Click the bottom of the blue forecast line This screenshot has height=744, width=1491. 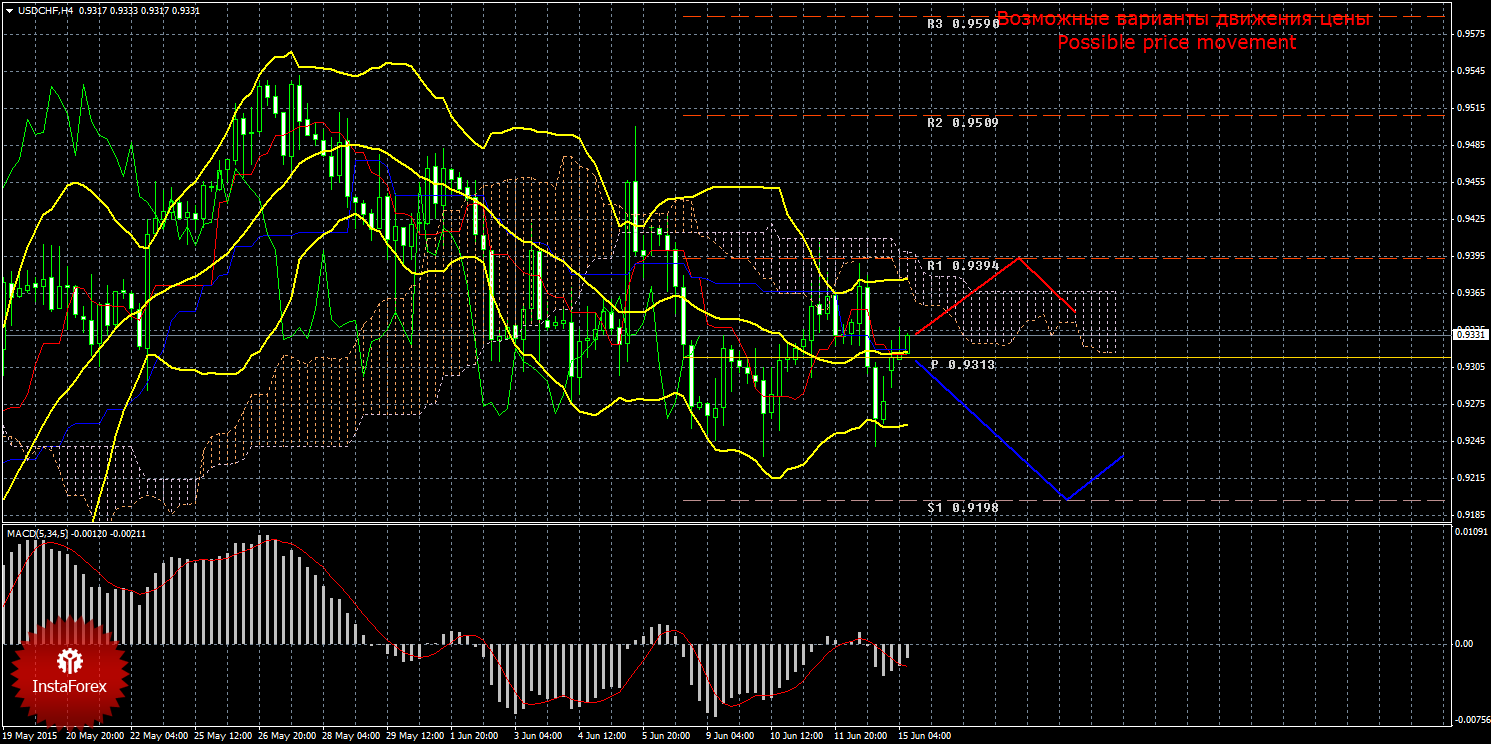coord(1067,499)
